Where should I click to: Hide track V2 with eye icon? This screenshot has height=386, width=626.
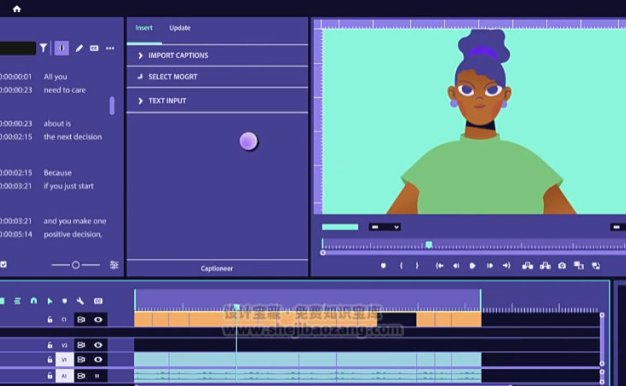pos(98,345)
